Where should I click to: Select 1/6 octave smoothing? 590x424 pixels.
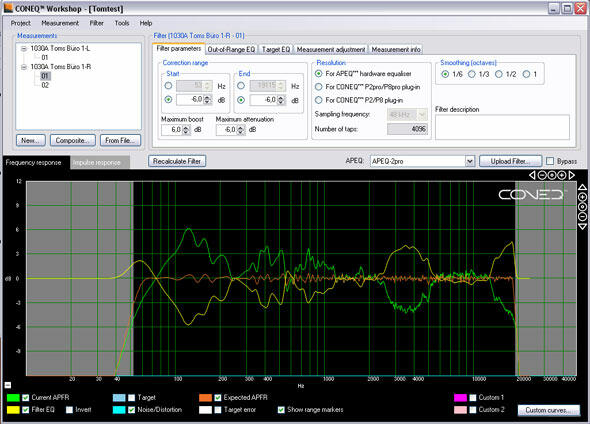pyautogui.click(x=445, y=74)
